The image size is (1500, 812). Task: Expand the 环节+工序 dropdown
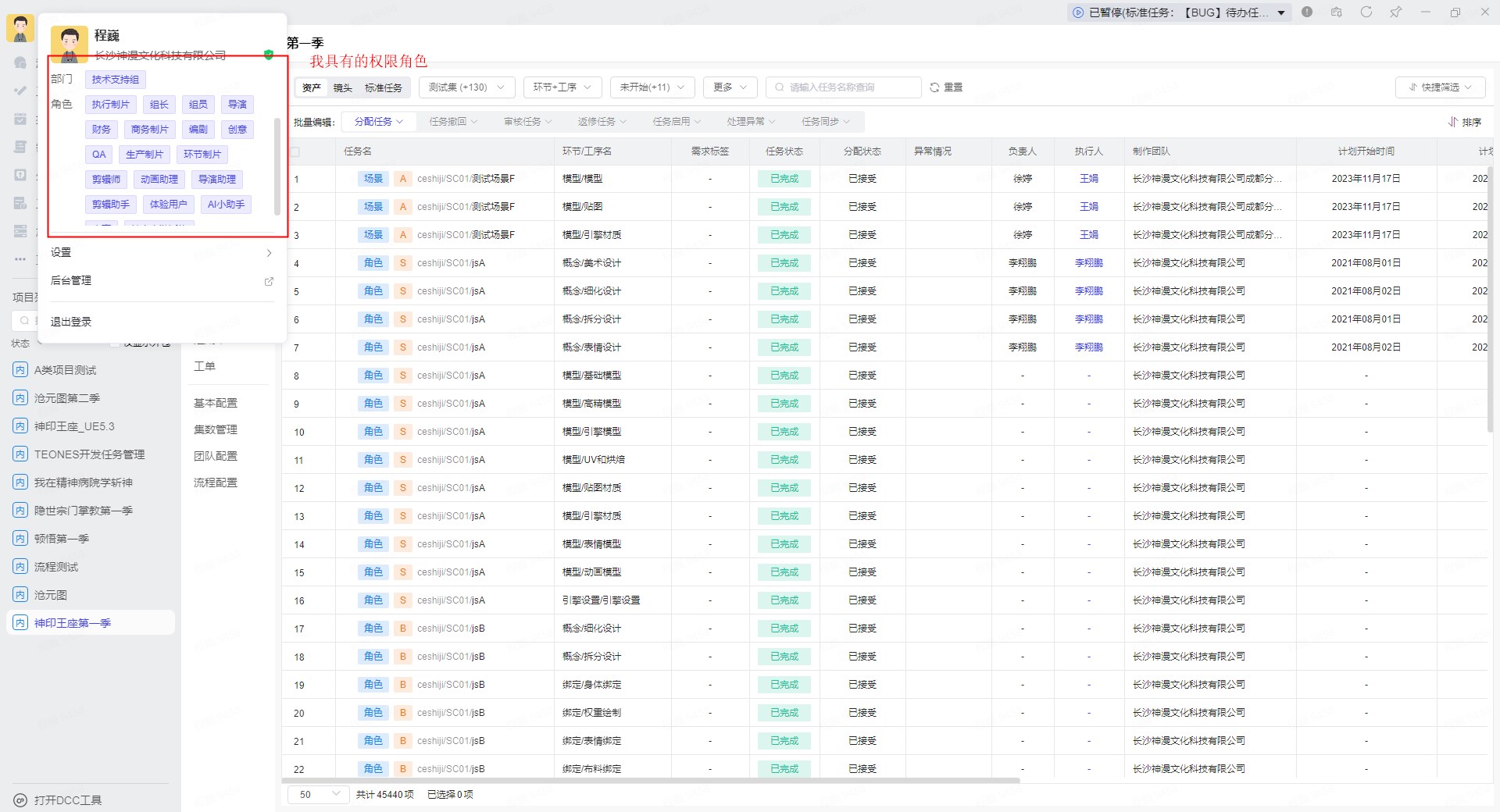tap(562, 87)
